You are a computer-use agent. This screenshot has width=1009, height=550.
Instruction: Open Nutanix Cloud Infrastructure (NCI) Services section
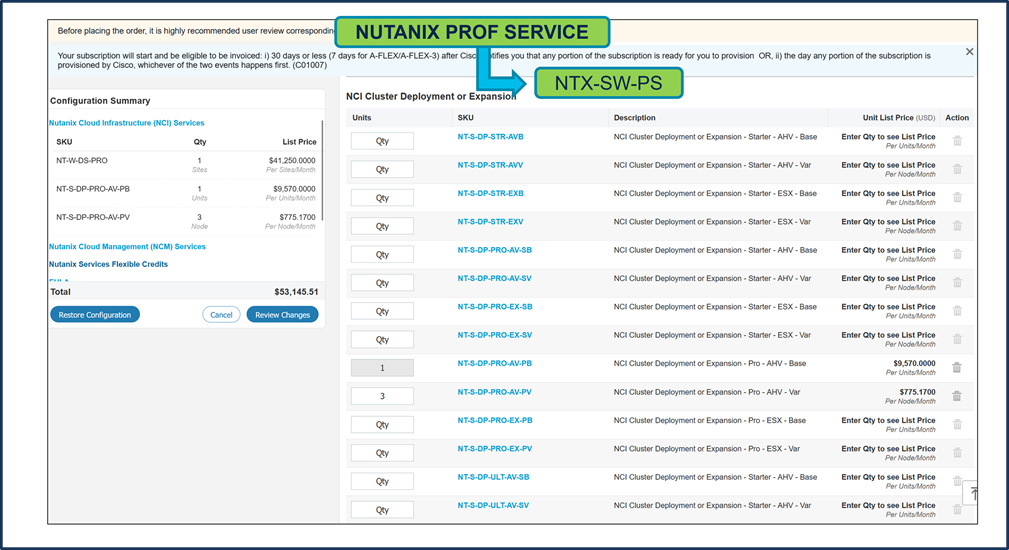click(127, 123)
